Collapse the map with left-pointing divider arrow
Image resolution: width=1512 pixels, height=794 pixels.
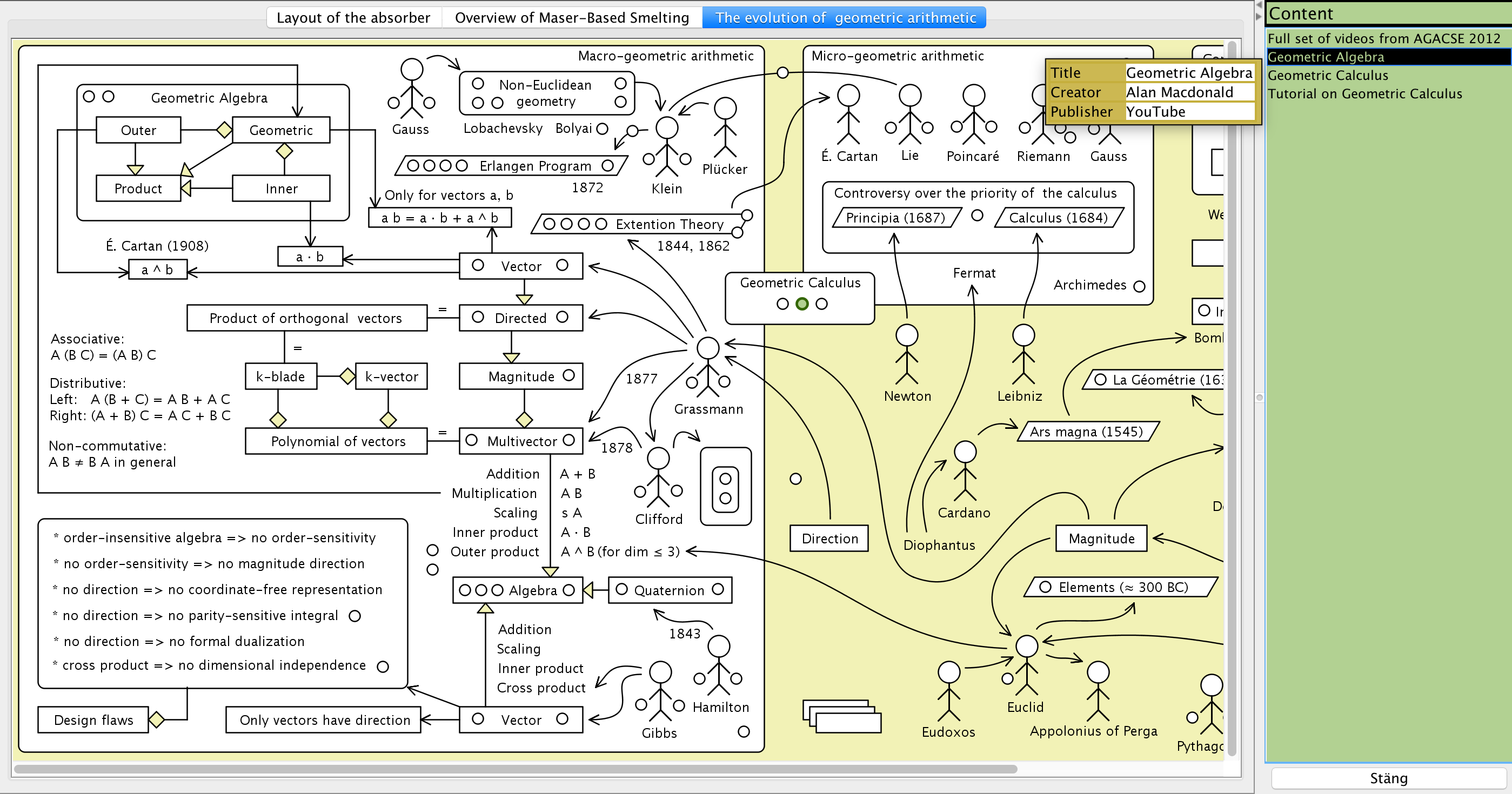(1259, 5)
